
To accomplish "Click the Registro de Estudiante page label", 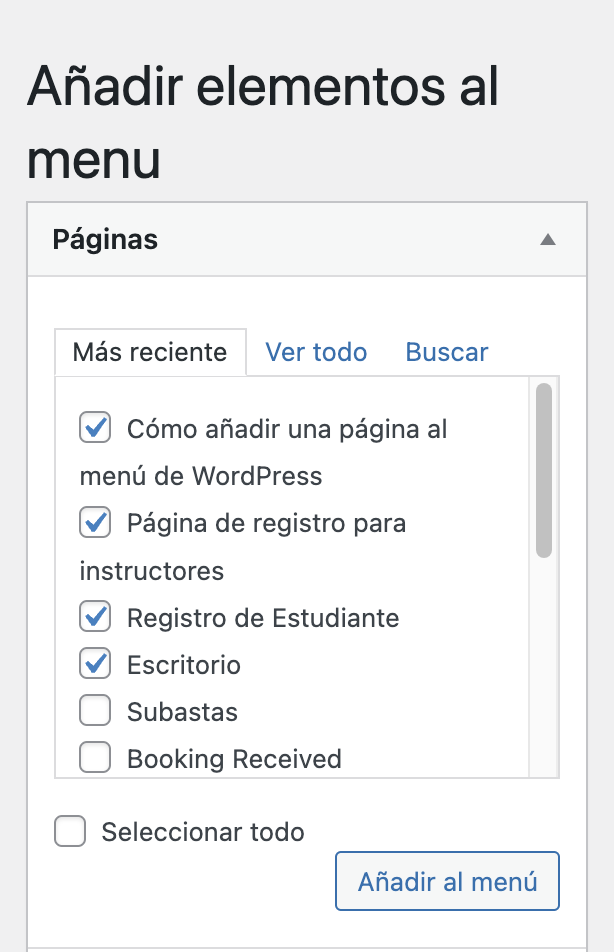I will pos(263,617).
